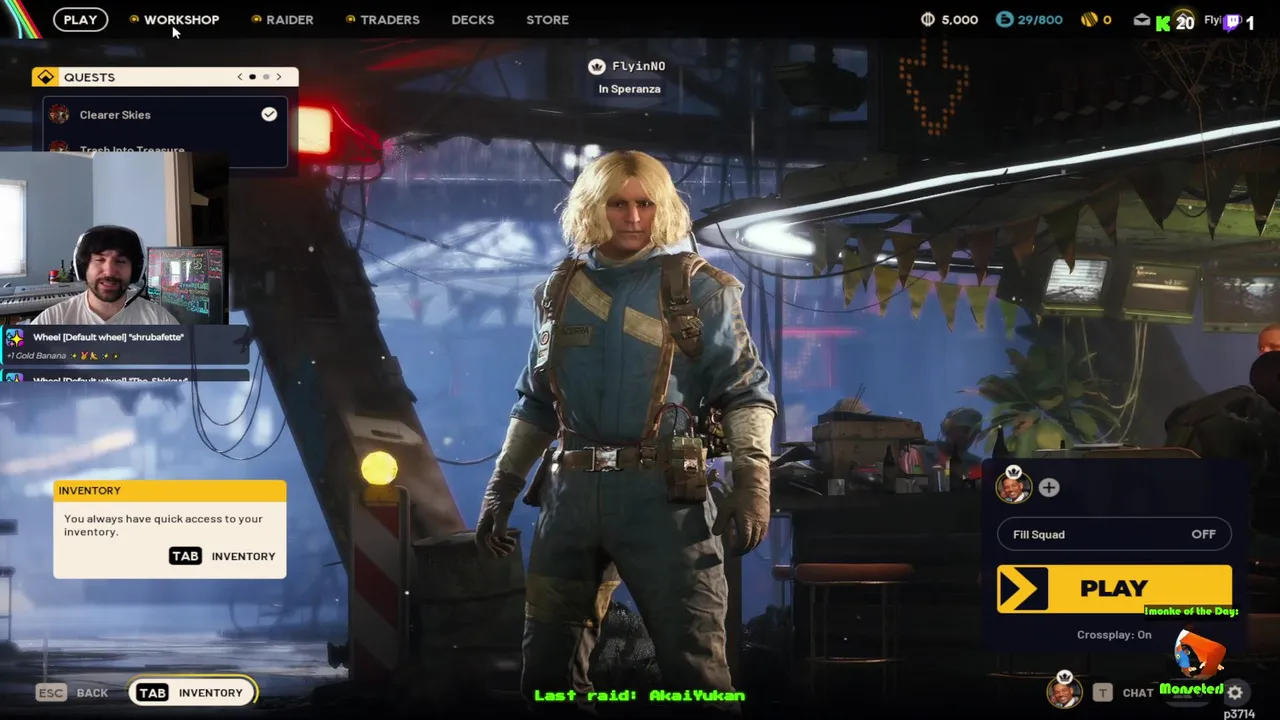Go to the Decks tab
Image resolution: width=1280 pixels, height=720 pixels.
[x=472, y=19]
